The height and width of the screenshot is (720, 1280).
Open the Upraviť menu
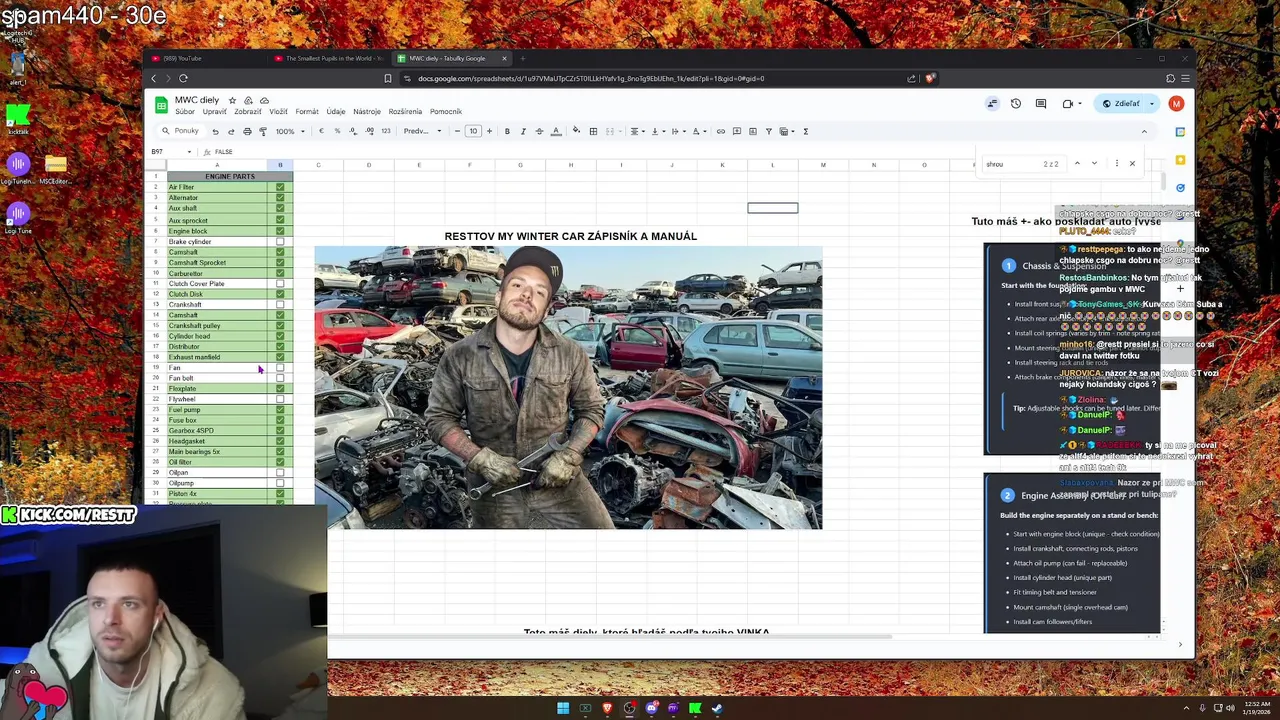tap(214, 112)
